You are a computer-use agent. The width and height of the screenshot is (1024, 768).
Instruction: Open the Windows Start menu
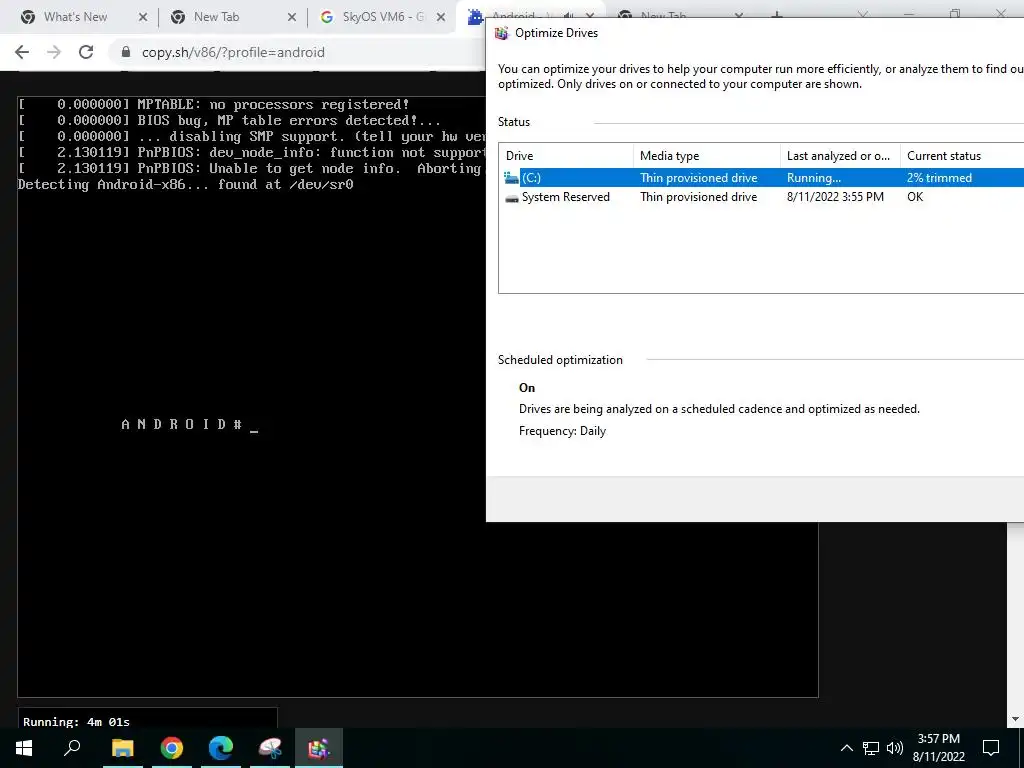[24, 748]
